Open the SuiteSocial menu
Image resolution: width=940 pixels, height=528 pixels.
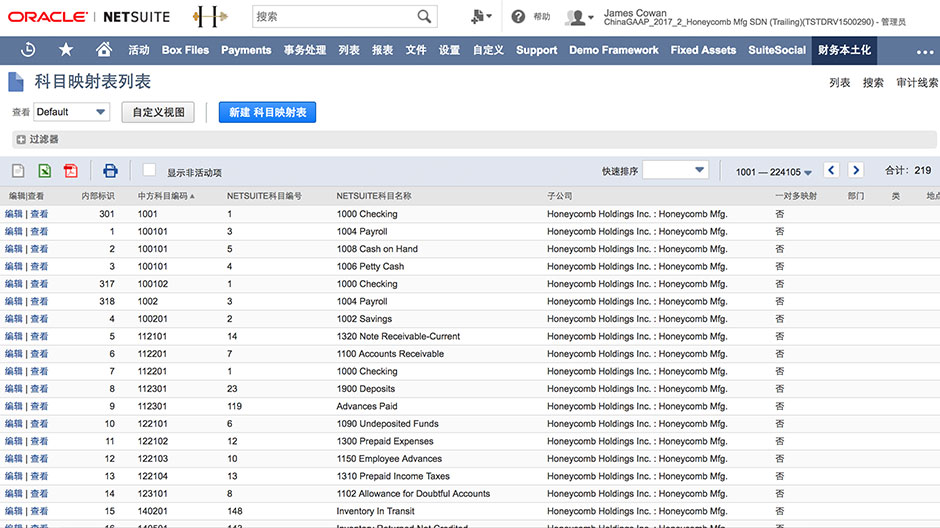777,50
